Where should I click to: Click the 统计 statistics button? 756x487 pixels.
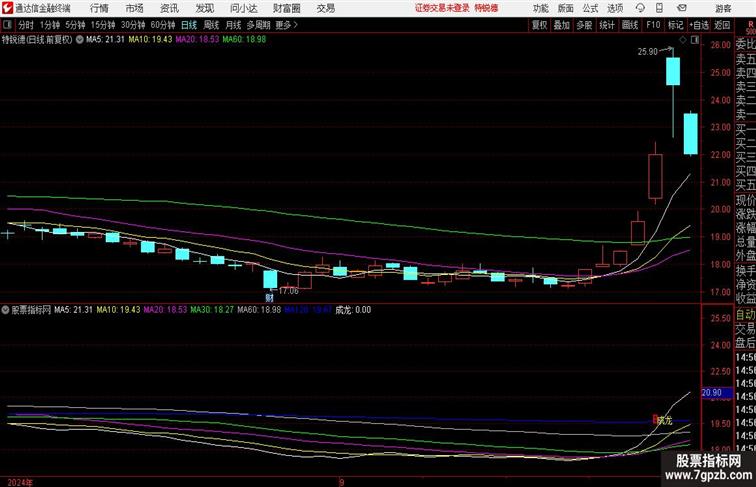pyautogui.click(x=607, y=25)
